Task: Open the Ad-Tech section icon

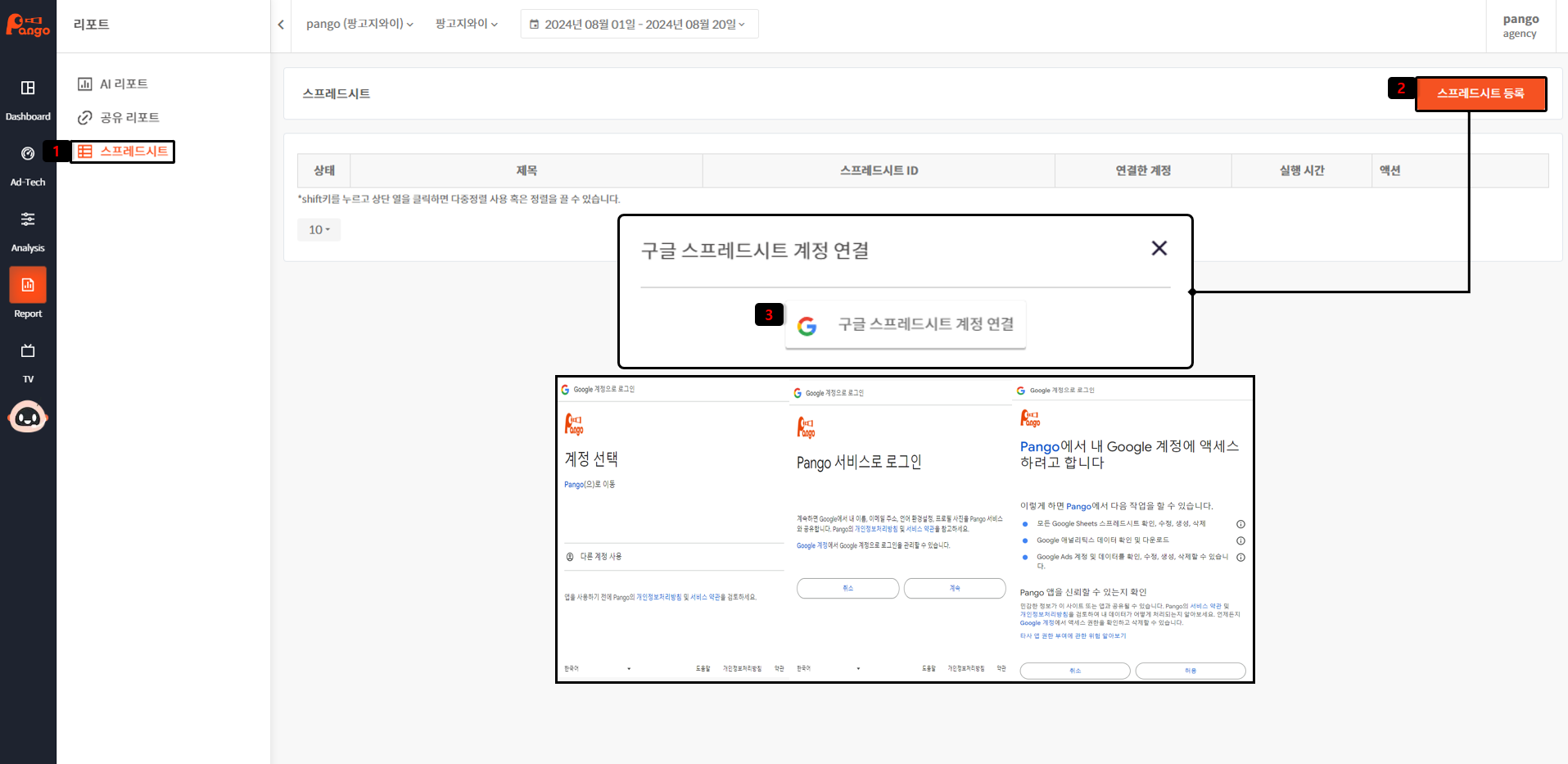Action: (x=28, y=153)
